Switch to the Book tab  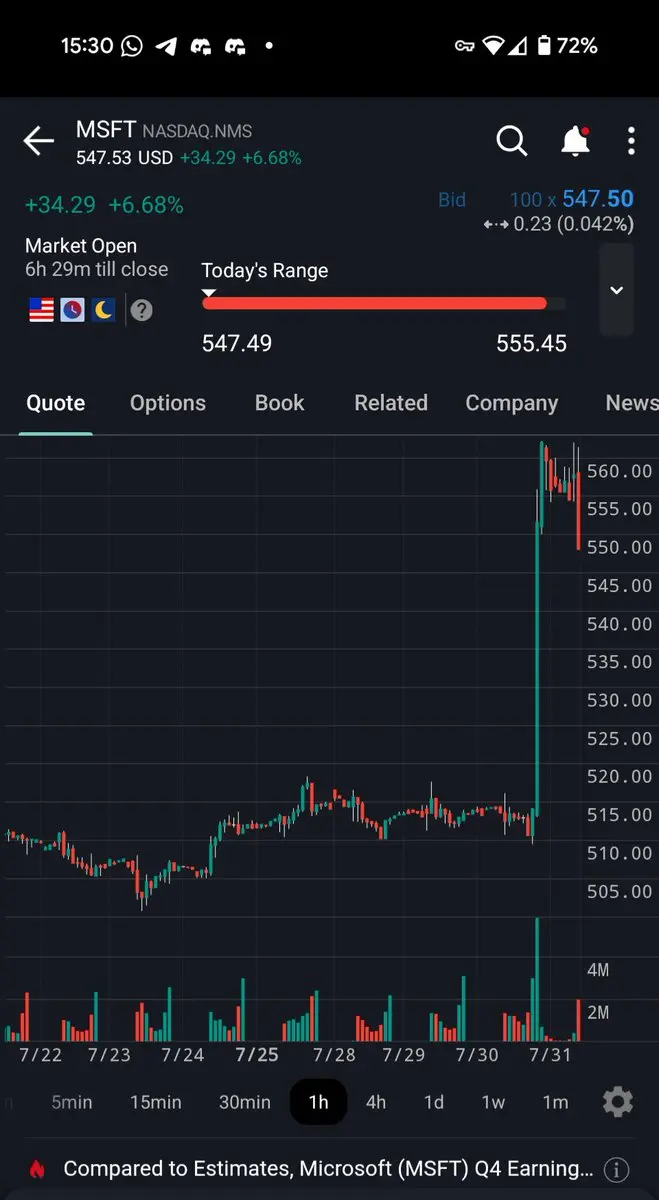[280, 403]
